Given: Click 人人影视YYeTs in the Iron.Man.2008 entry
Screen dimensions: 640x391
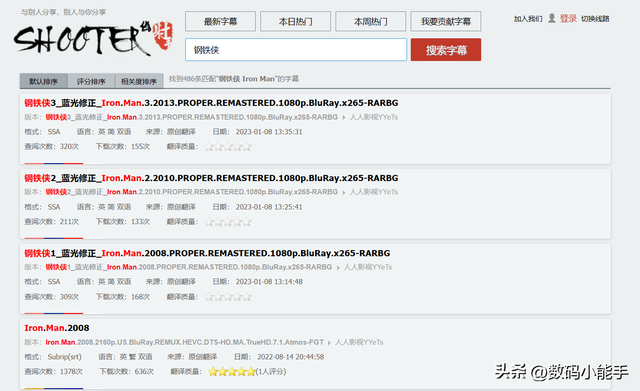Looking at the screenshot, I should coord(359,342).
